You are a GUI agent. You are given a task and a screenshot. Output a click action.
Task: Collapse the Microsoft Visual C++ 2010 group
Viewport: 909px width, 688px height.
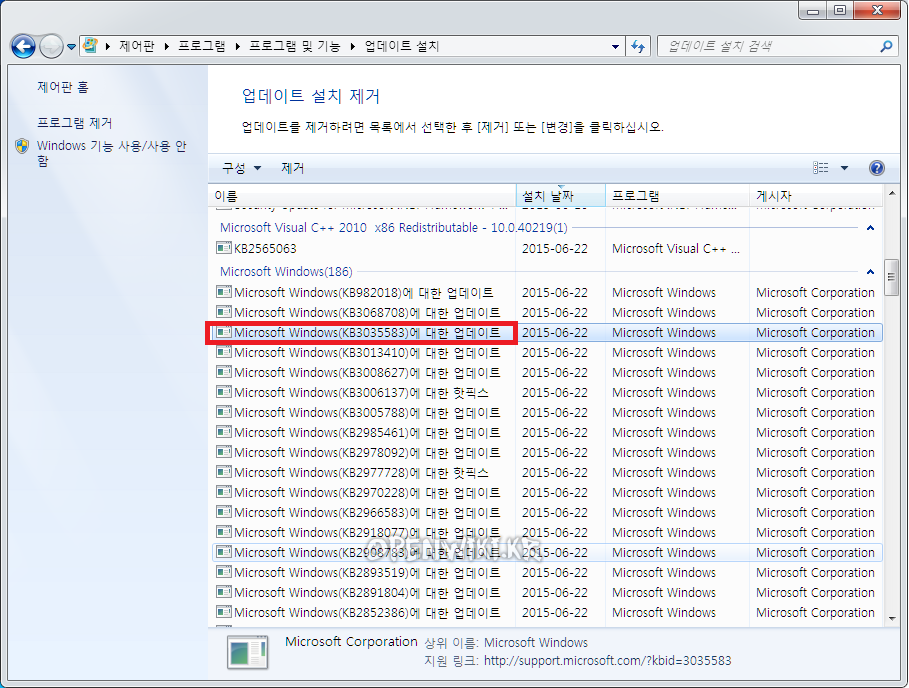(870, 228)
